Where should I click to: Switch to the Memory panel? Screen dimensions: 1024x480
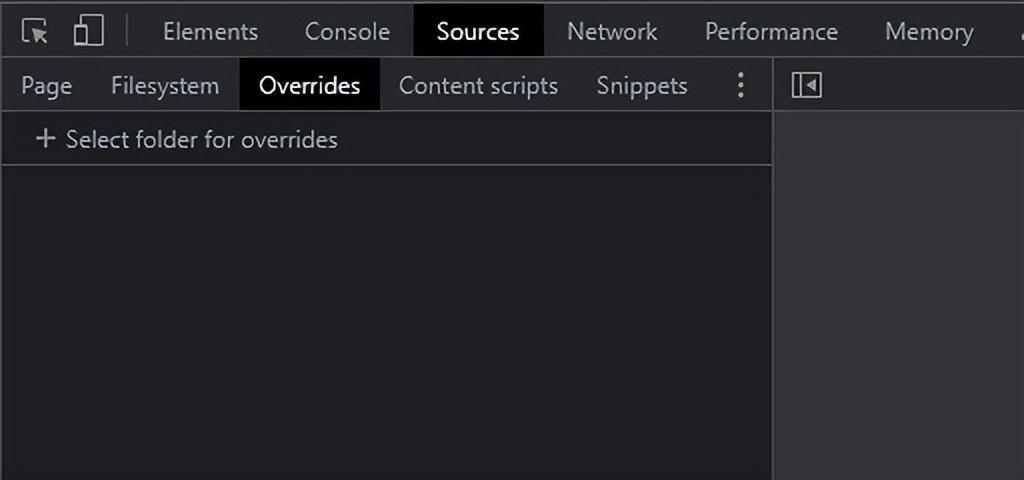point(929,31)
